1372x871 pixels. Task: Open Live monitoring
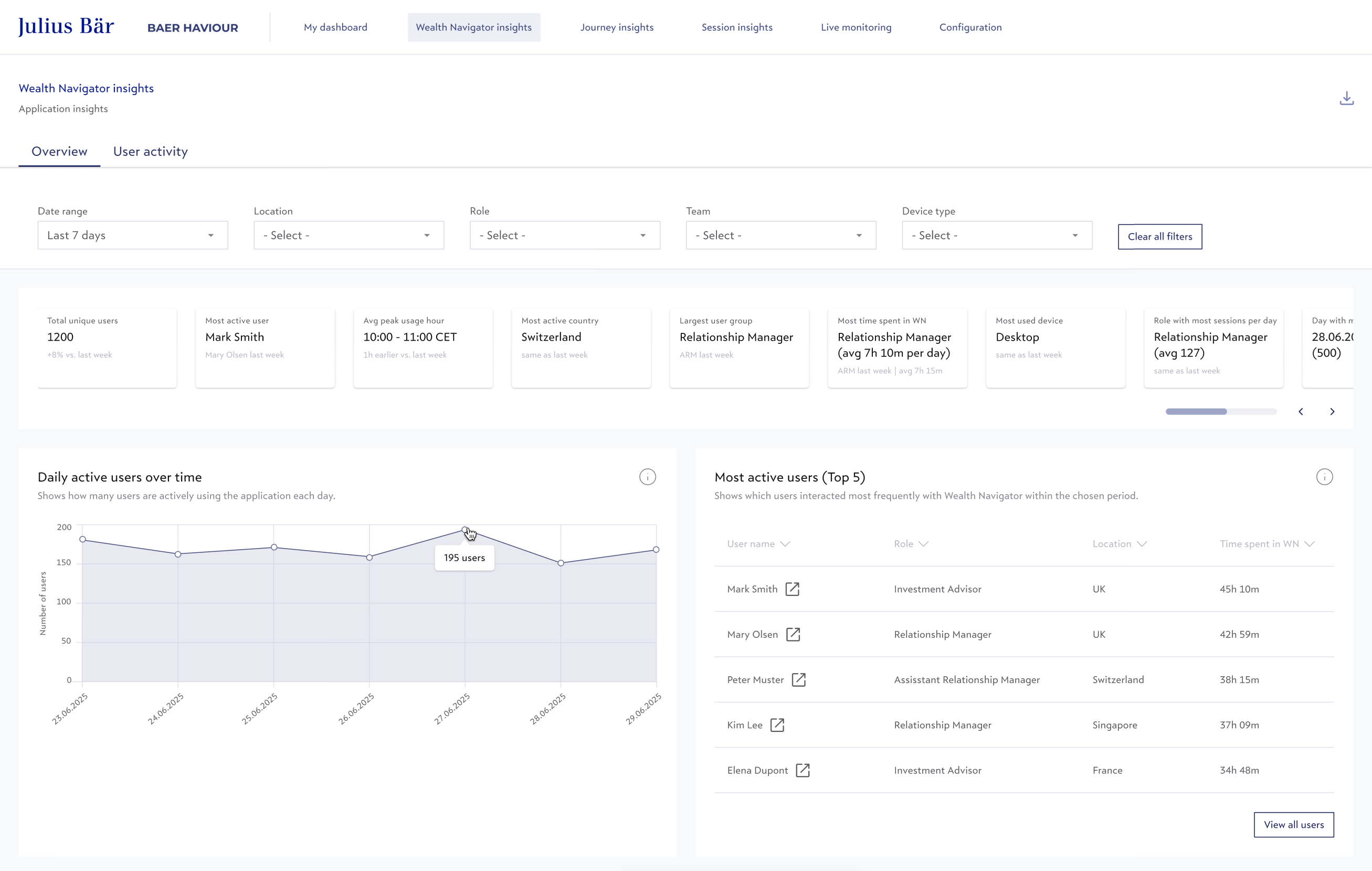[856, 27]
